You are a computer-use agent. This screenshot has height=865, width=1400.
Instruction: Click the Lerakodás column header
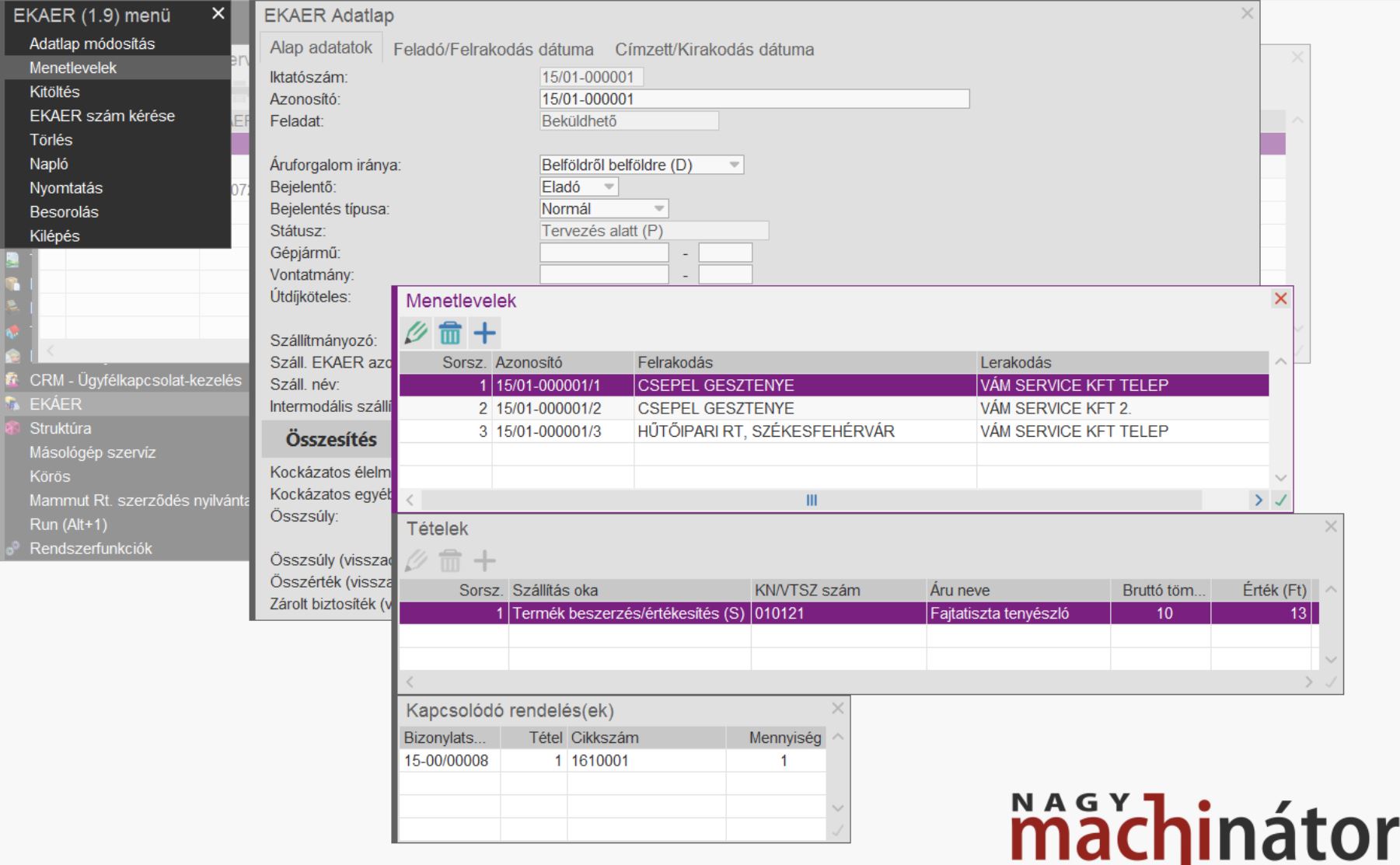(1122, 362)
